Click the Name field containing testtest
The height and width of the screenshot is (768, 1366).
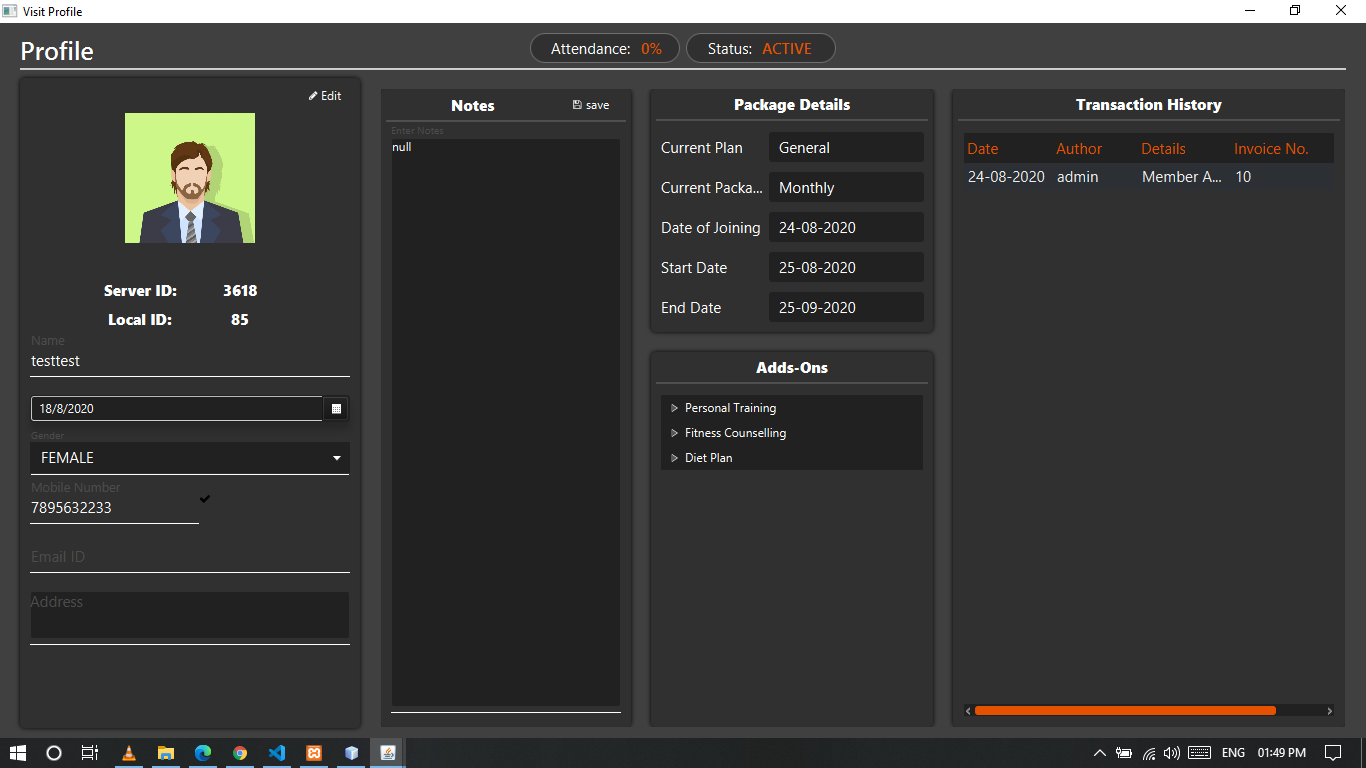pos(190,362)
